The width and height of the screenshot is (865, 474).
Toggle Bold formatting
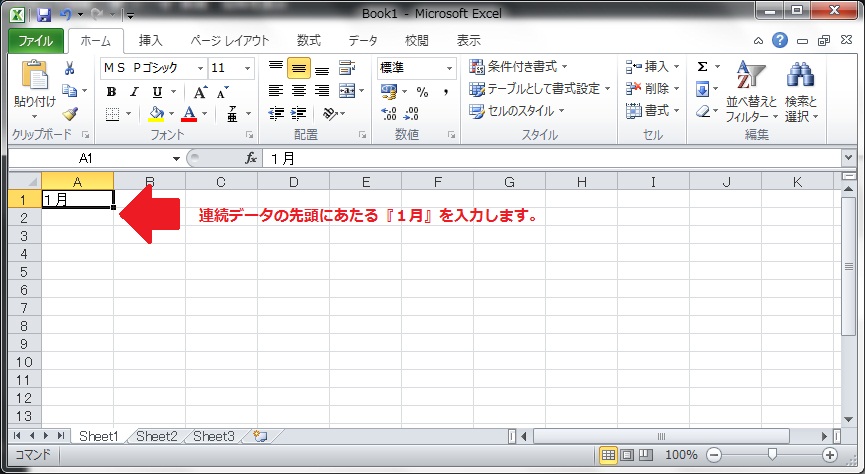pyautogui.click(x=111, y=92)
